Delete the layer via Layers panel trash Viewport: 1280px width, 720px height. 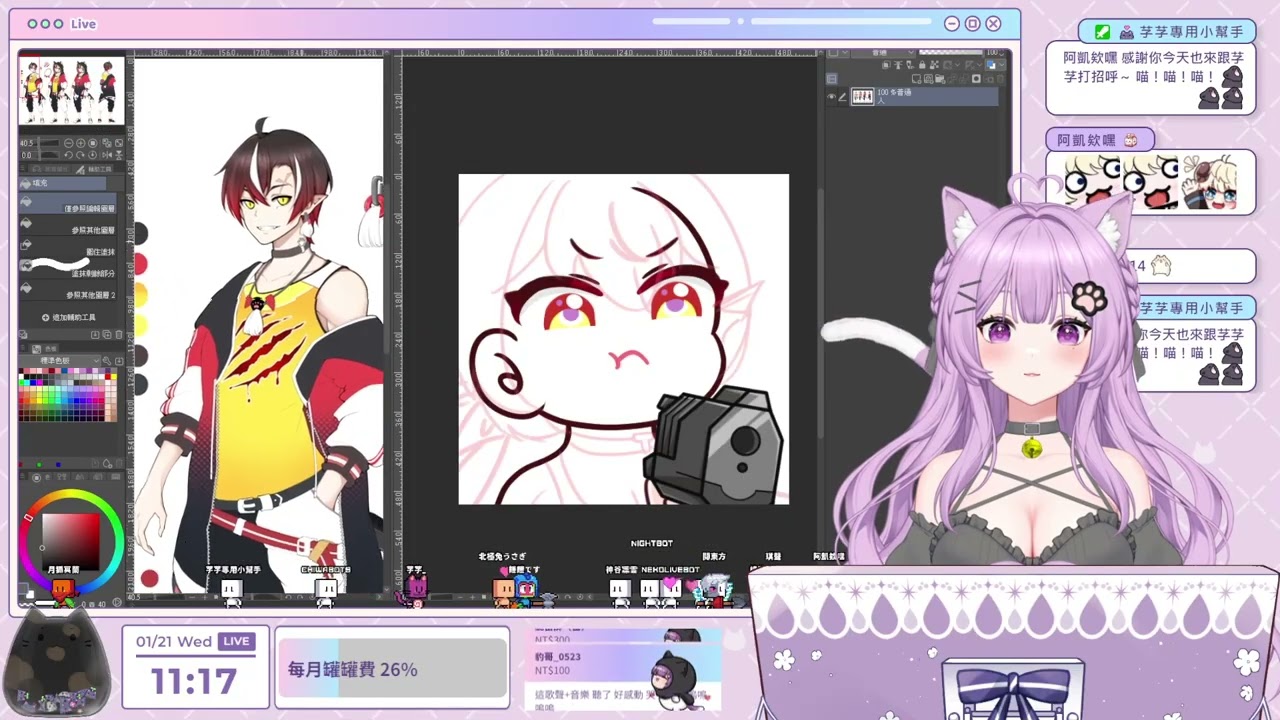tap(1000, 79)
